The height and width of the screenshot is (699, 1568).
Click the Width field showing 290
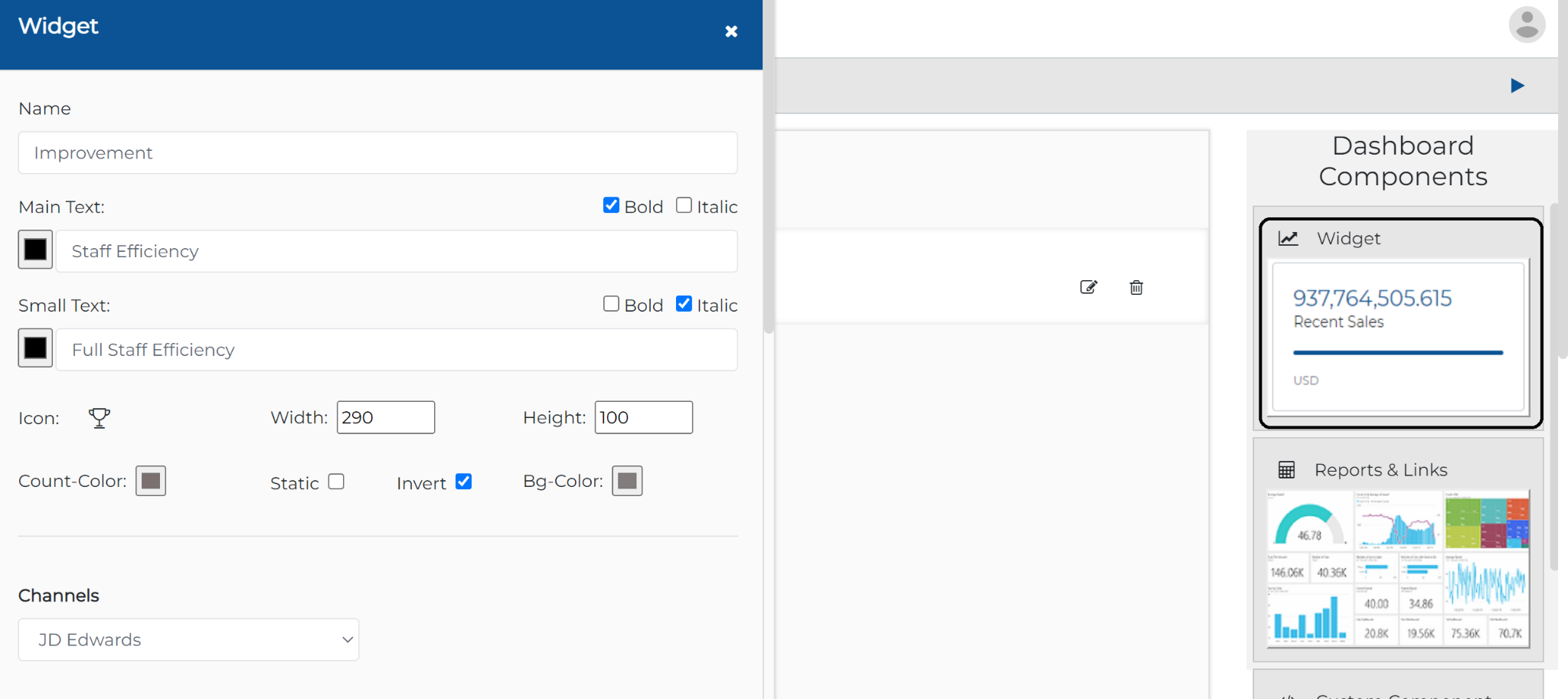tap(386, 417)
